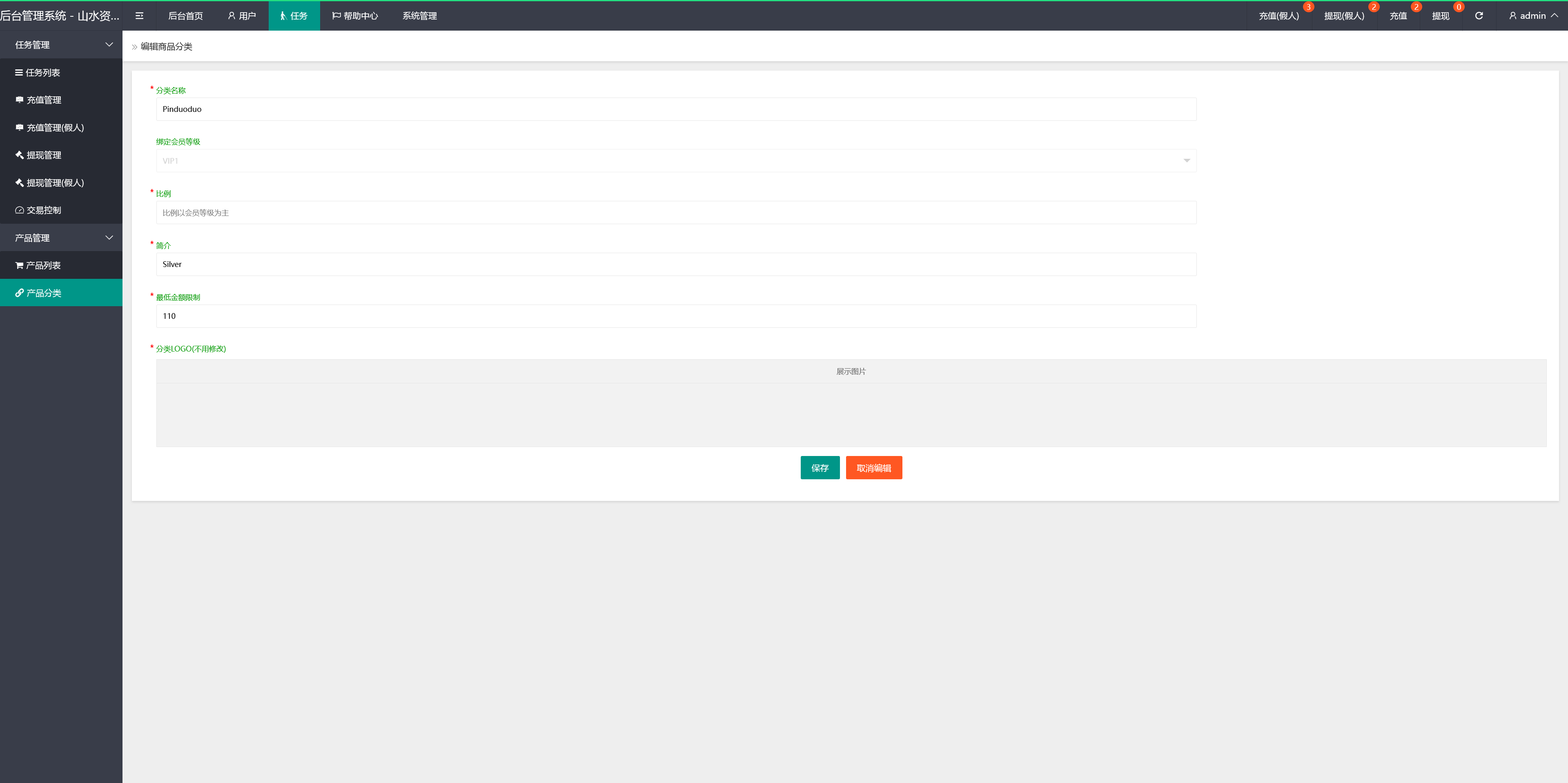This screenshot has width=1568, height=783.
Task: Open 任务列表 in the sidebar
Action: 42,72
